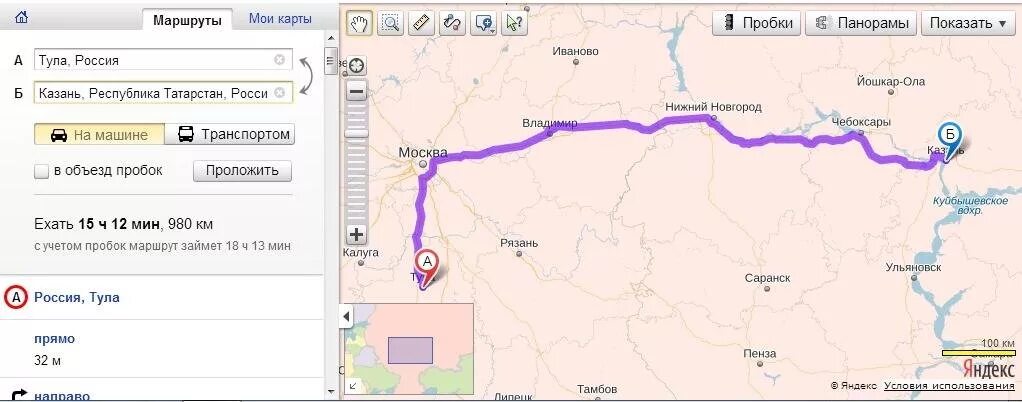Activate the zoom-to-area magnifier tool

[391, 23]
